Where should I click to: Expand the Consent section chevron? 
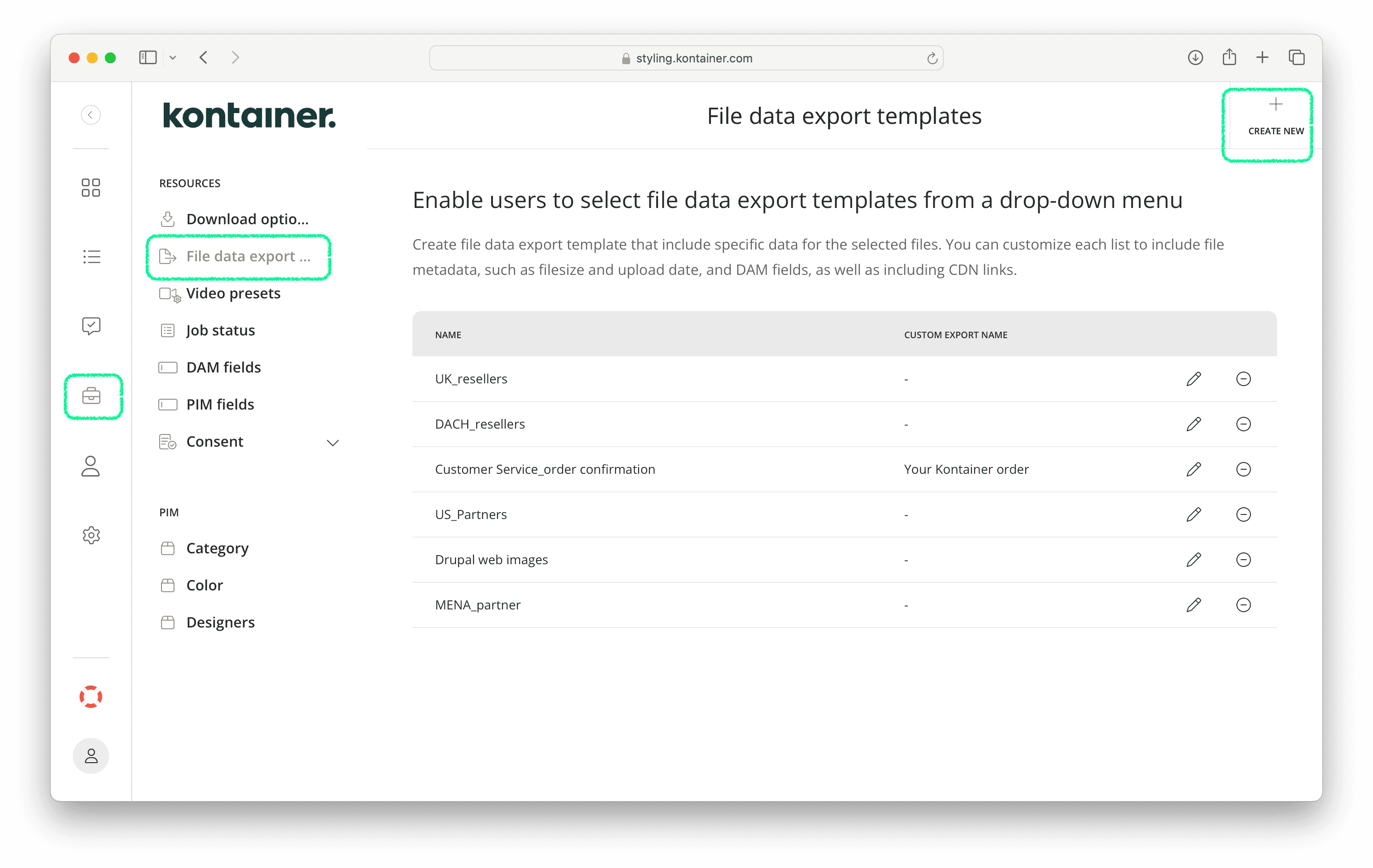(x=333, y=442)
